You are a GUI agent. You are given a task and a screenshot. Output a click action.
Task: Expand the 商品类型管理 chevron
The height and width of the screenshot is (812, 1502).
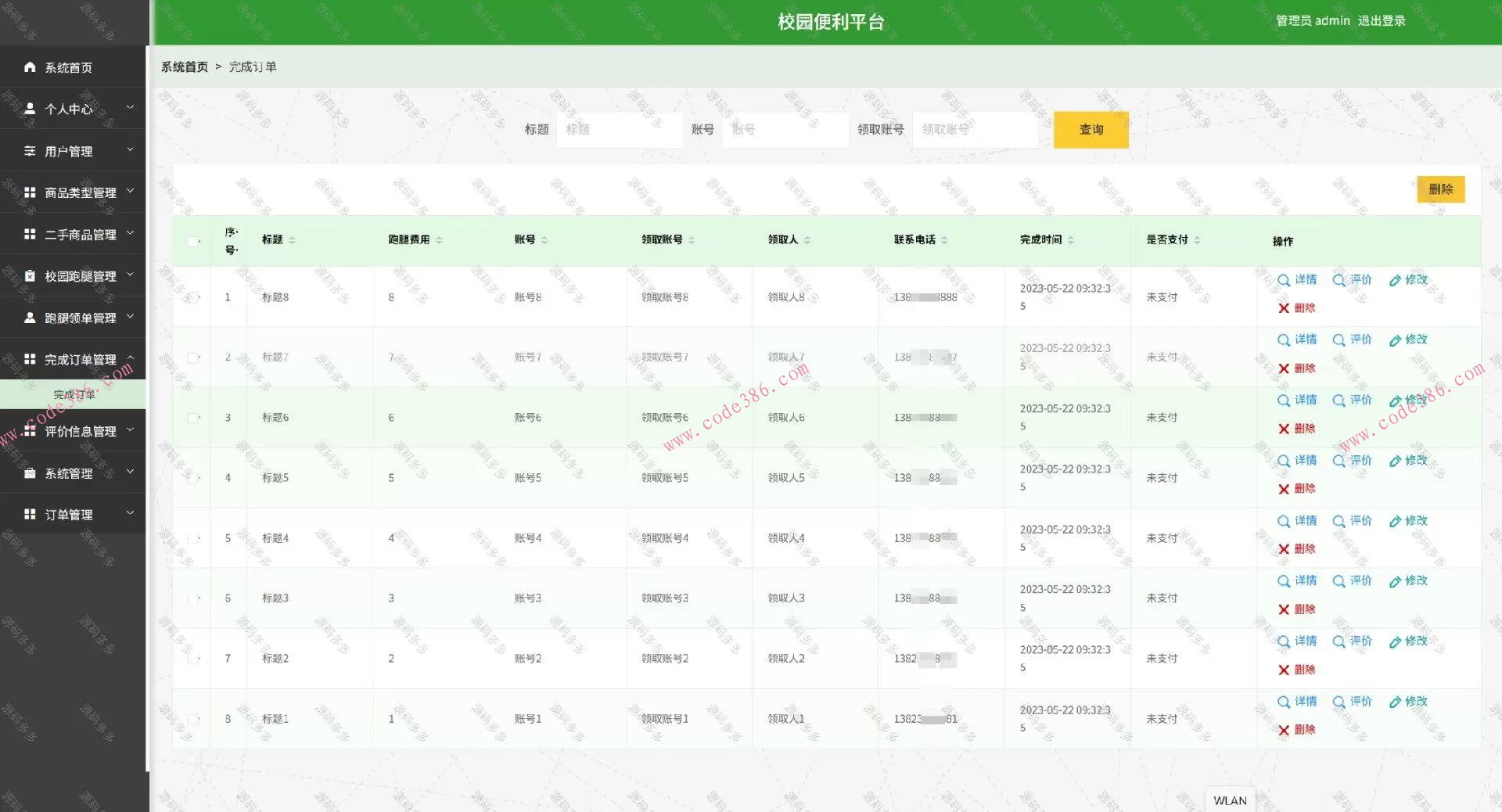131,191
